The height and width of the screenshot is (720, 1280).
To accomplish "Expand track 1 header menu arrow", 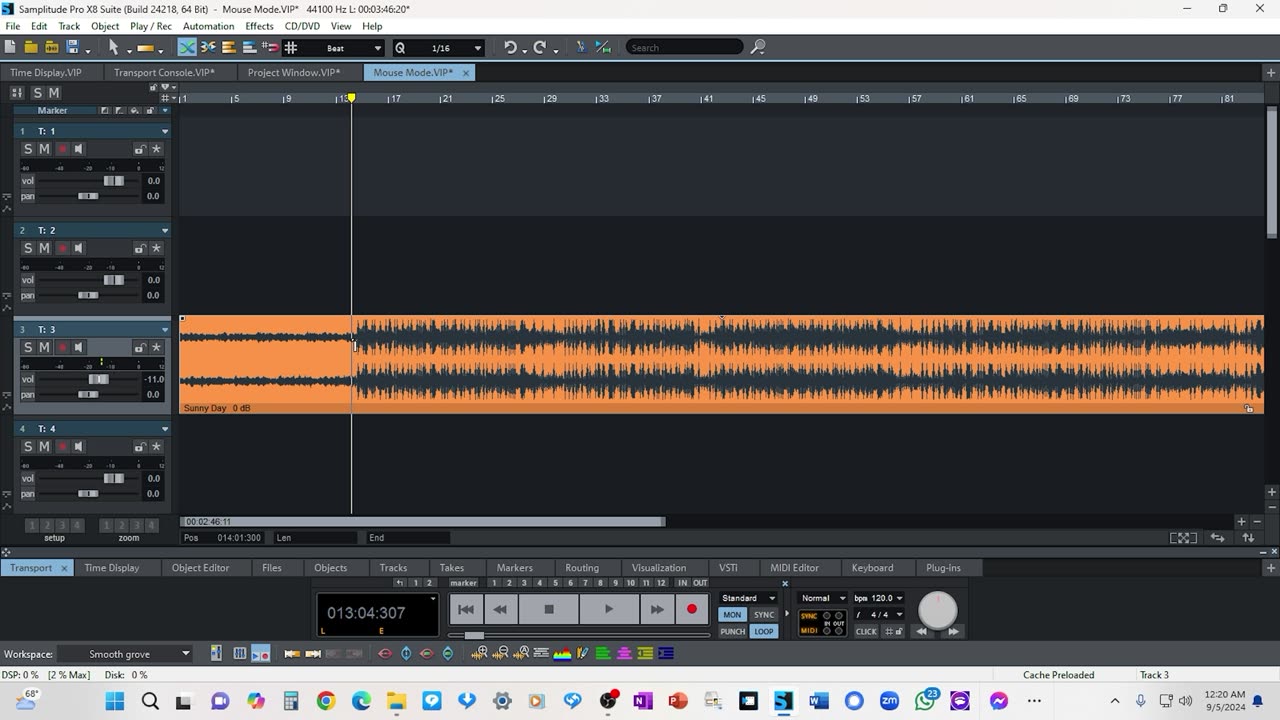I will point(165,131).
